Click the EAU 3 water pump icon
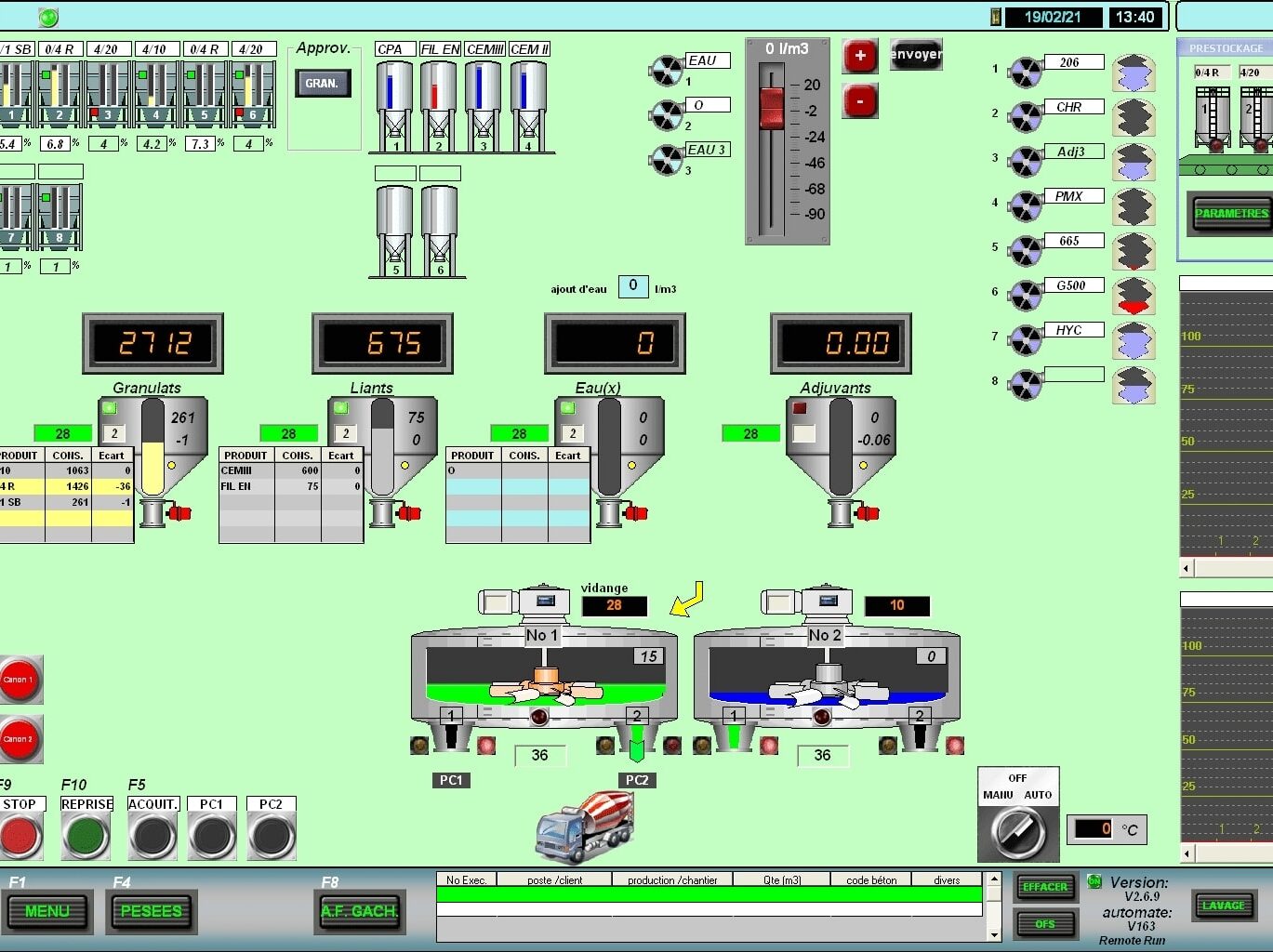 point(667,160)
